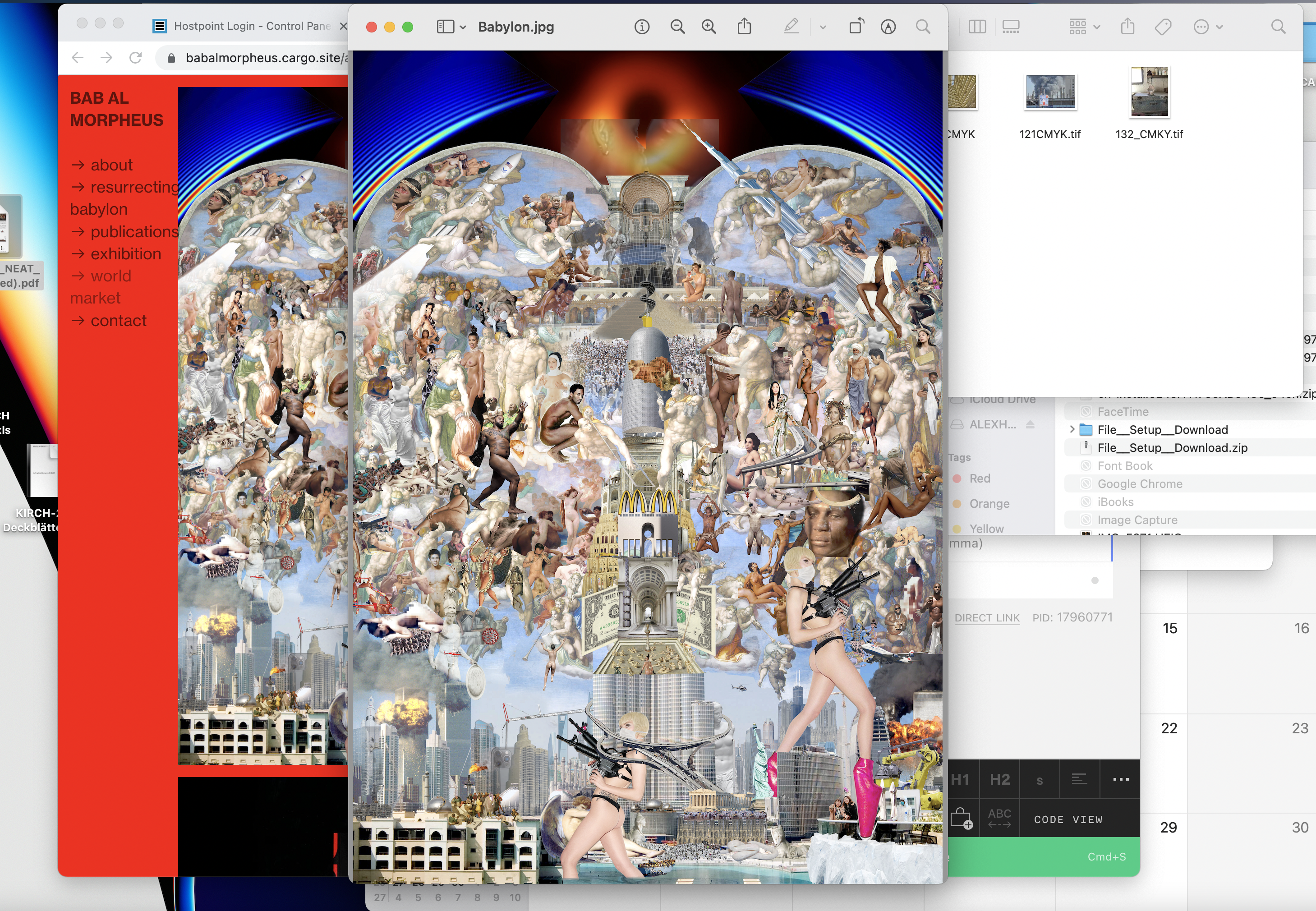Image resolution: width=1316 pixels, height=911 pixels.
Task: Open Finder action more menu
Action: click(x=1208, y=27)
